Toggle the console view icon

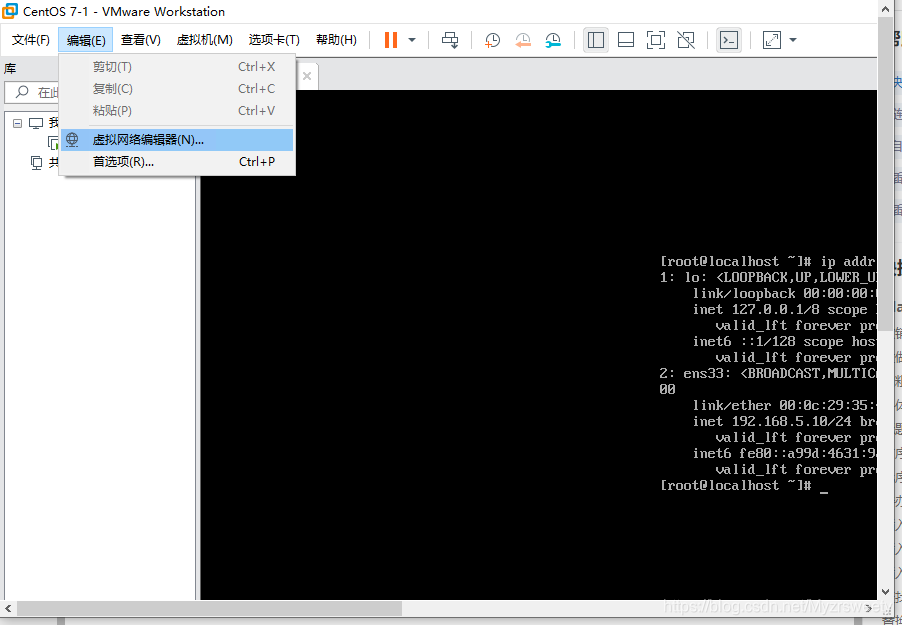pyautogui.click(x=729, y=40)
